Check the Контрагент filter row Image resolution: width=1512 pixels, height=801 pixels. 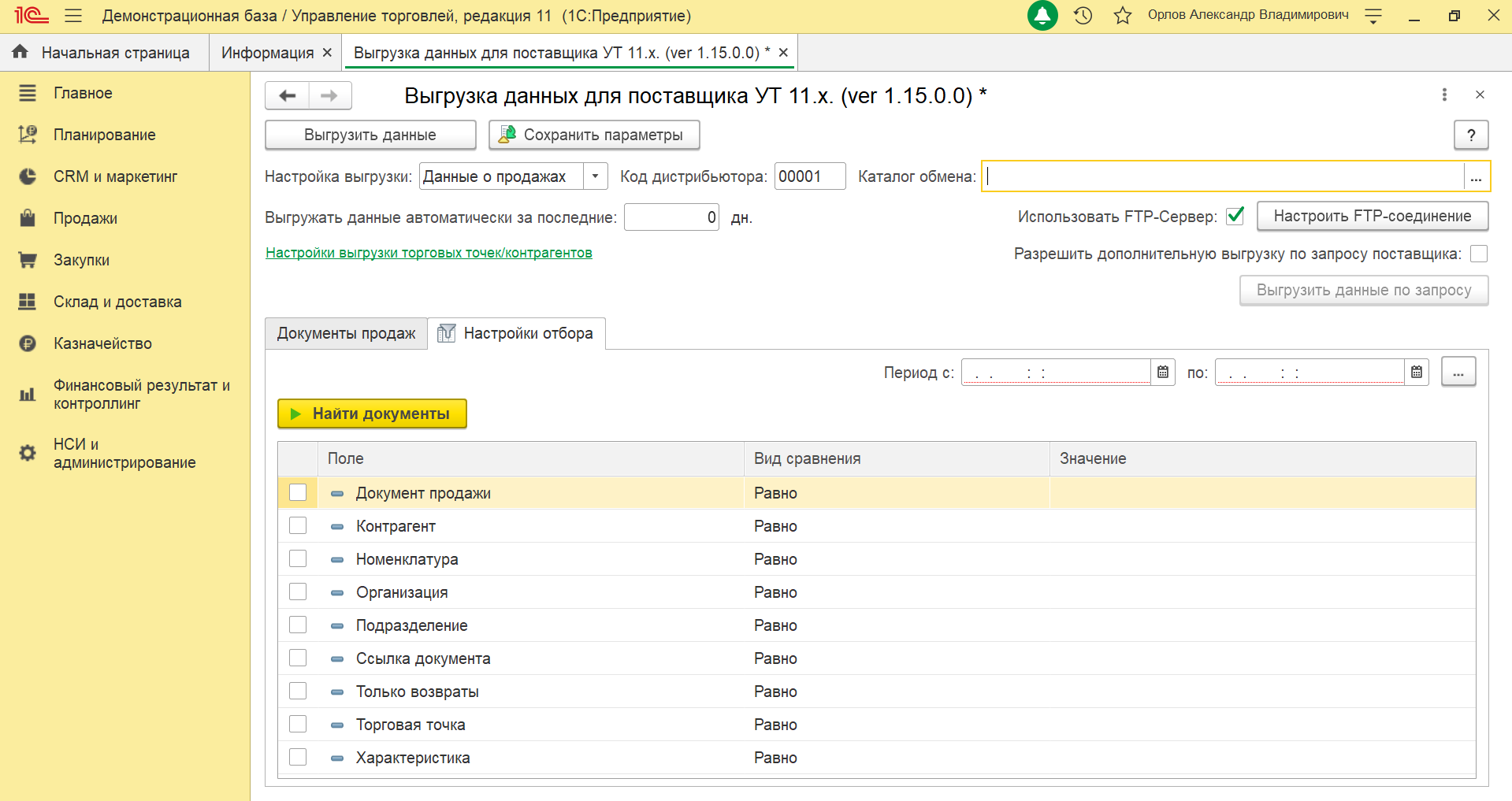pos(298,525)
